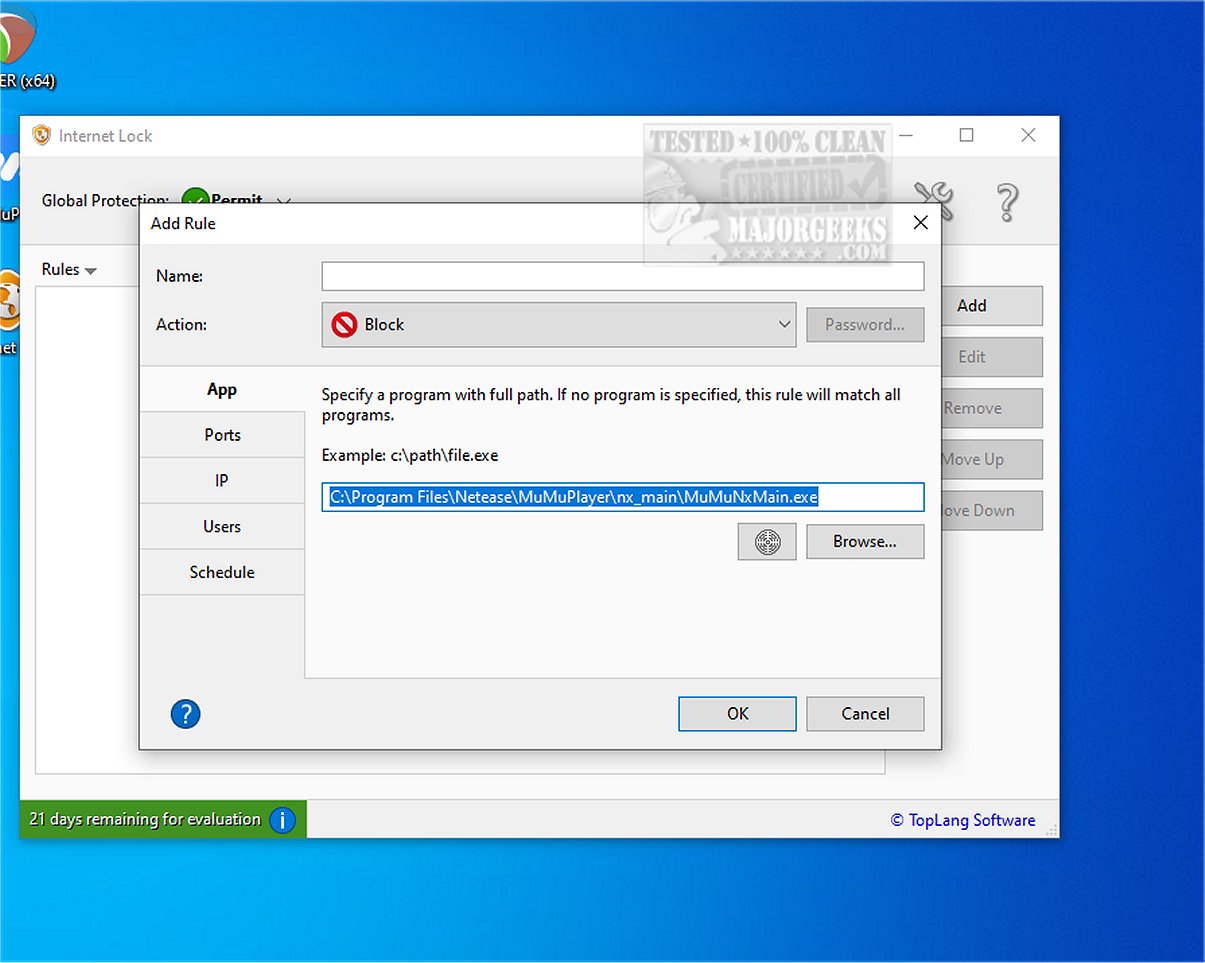The height and width of the screenshot is (963, 1205).
Task: Open help via the large question mark icon
Action: pyautogui.click(x=1008, y=202)
